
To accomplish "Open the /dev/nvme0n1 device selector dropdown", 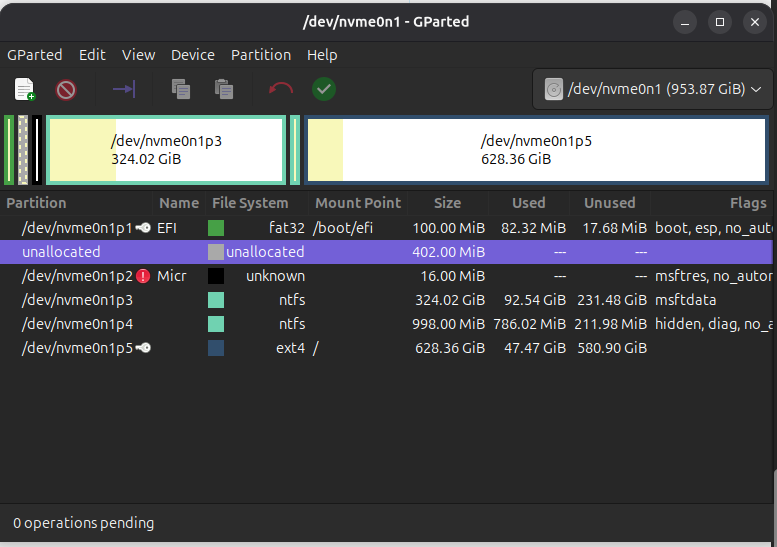I will tap(654, 90).
